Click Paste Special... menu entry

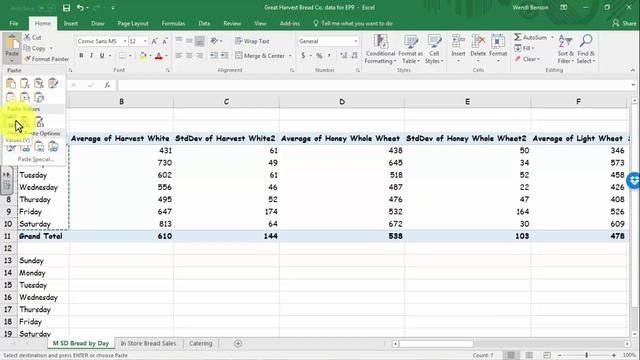[x=36, y=159]
